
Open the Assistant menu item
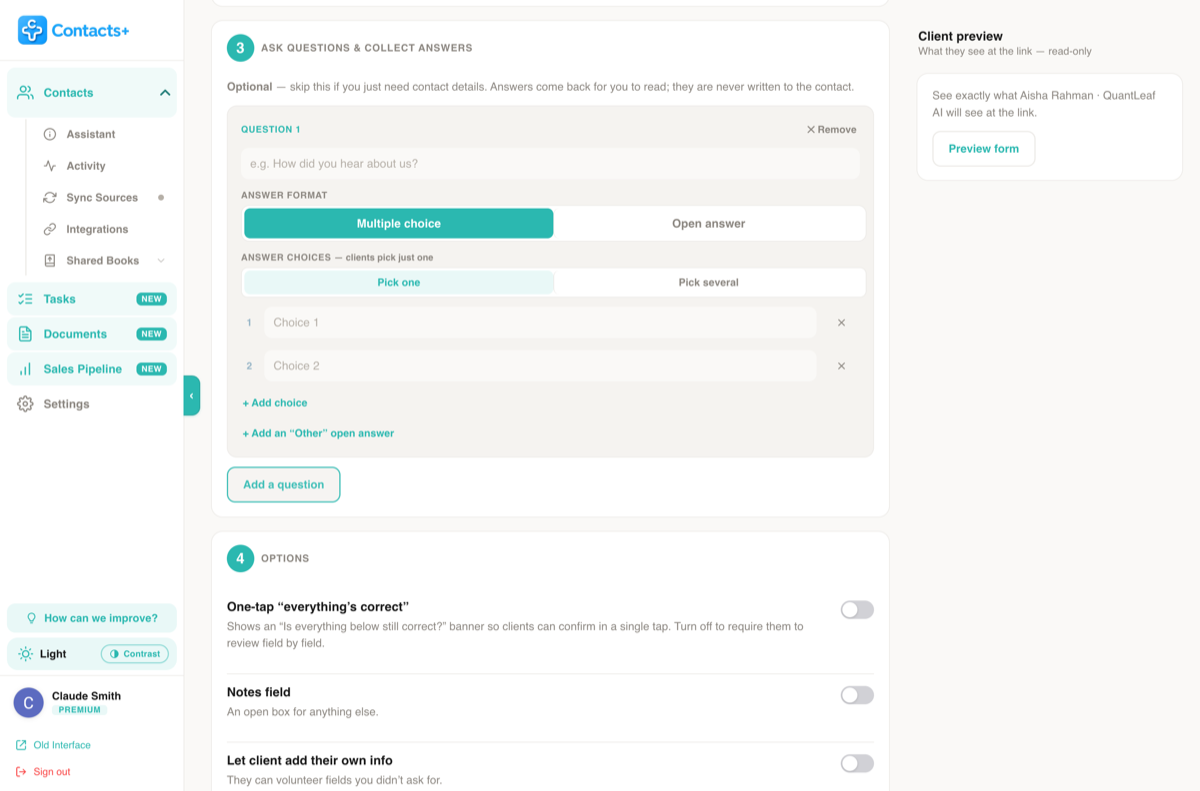[x=91, y=134]
